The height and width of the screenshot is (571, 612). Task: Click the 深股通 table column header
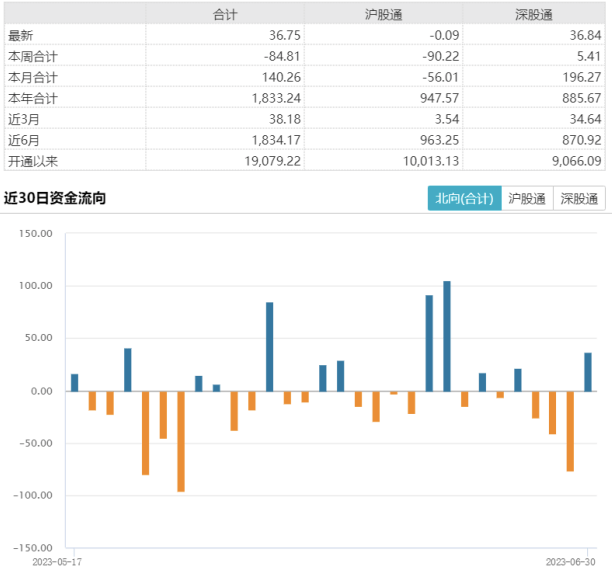tap(534, 14)
